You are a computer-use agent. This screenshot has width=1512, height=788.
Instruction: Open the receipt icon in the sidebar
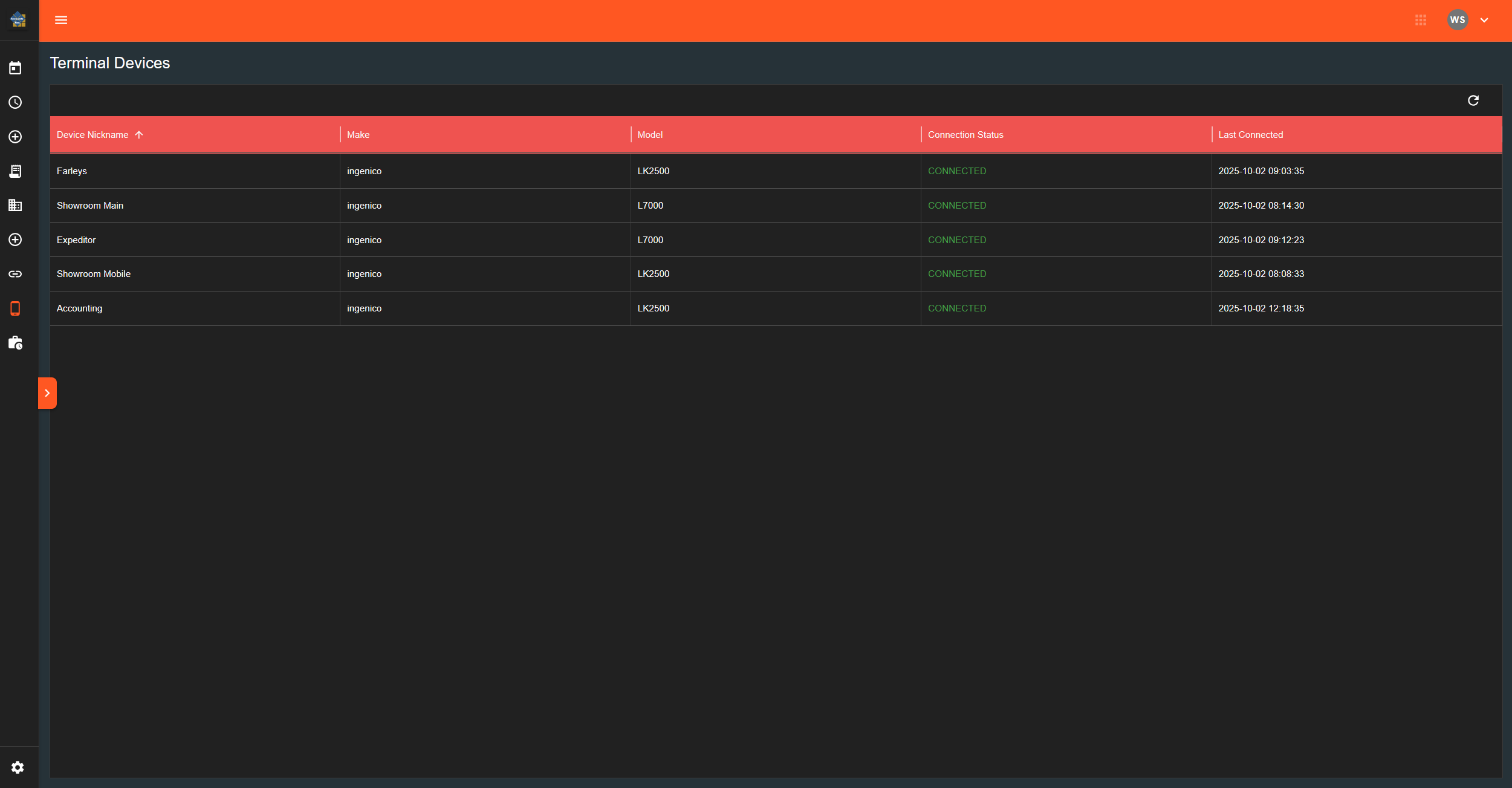click(x=15, y=171)
